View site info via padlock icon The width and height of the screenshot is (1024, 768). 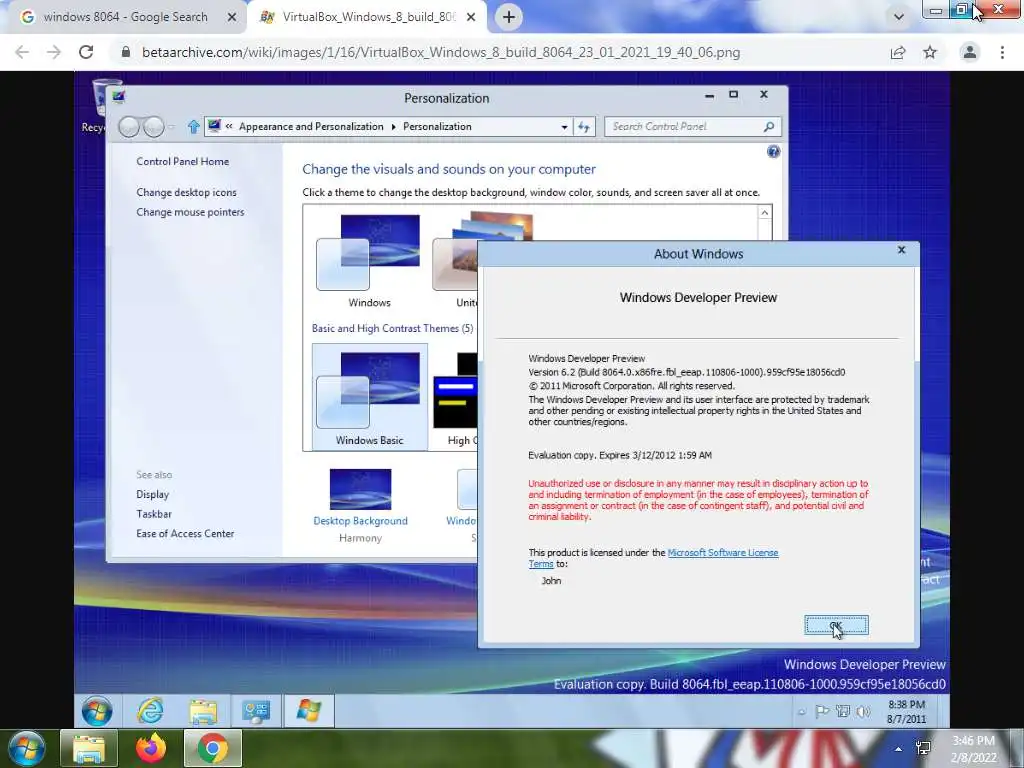coord(126,52)
